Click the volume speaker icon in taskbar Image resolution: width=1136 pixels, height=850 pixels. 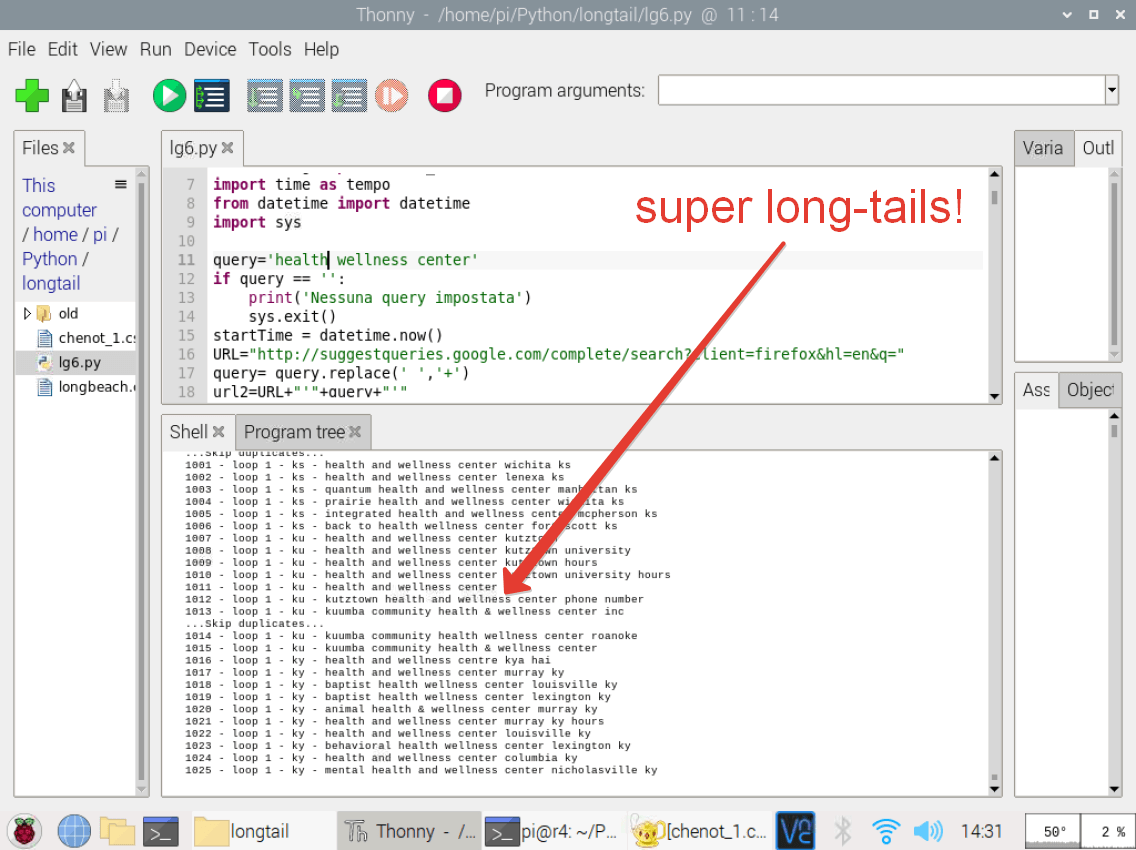pos(928,830)
